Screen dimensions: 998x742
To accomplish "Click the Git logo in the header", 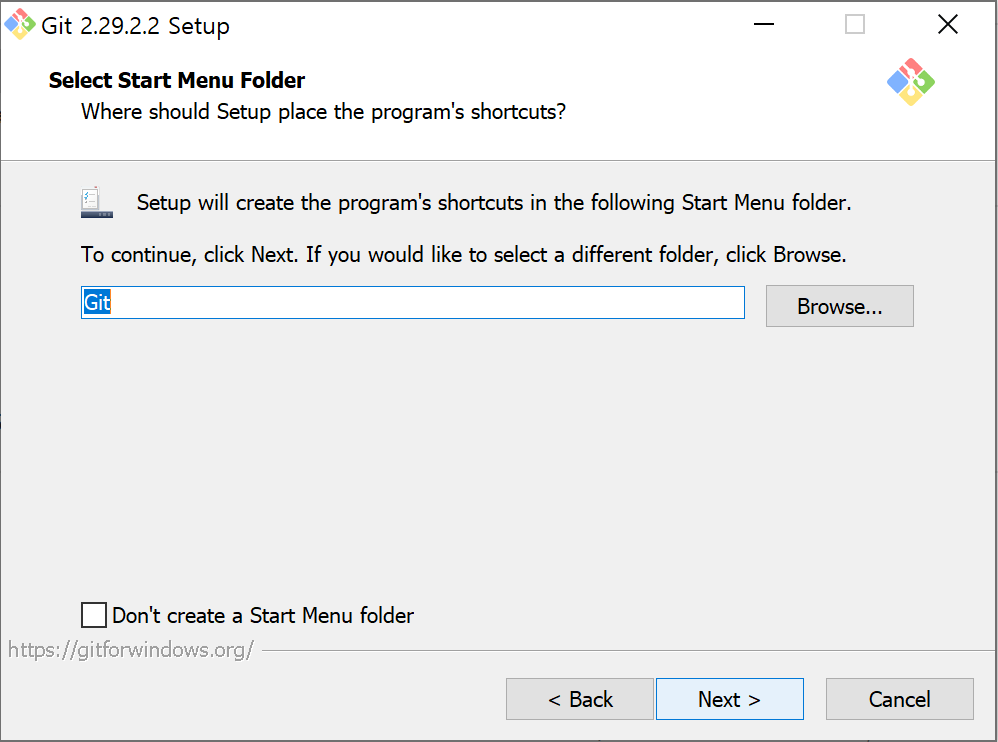I will pyautogui.click(x=911, y=82).
